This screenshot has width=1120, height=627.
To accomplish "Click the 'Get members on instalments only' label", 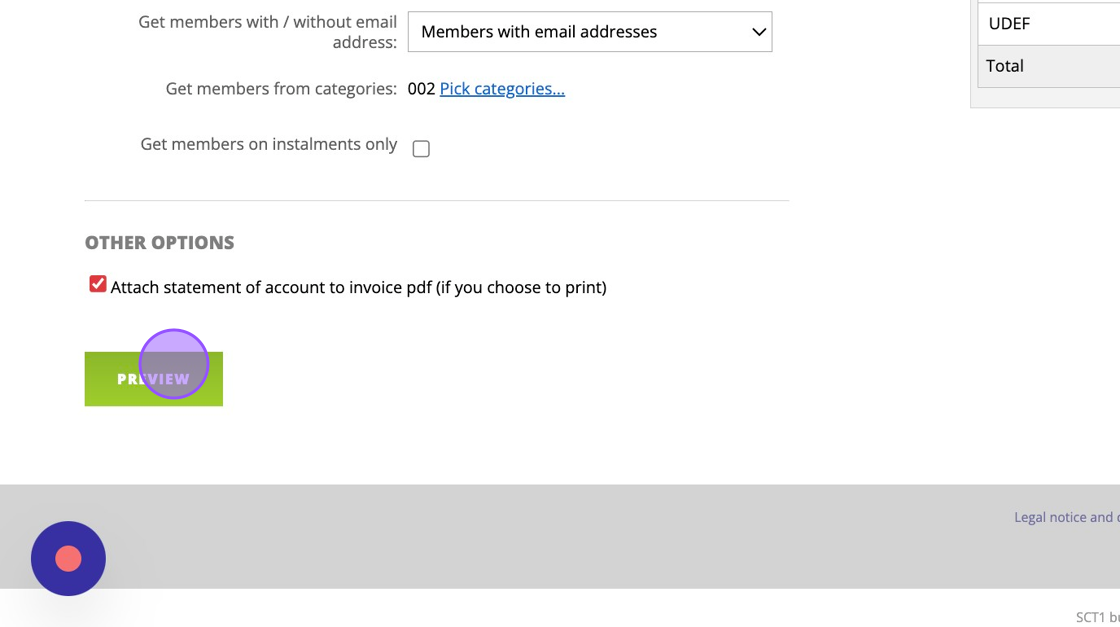I will [x=268, y=144].
